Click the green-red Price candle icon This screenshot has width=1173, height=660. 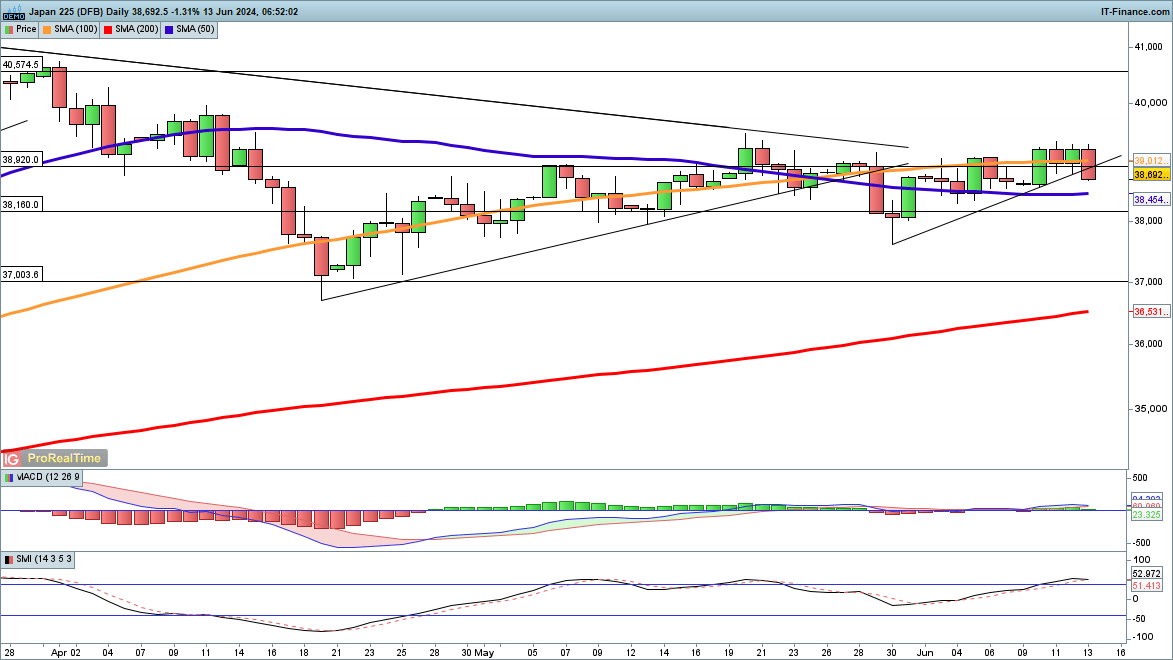[9, 29]
